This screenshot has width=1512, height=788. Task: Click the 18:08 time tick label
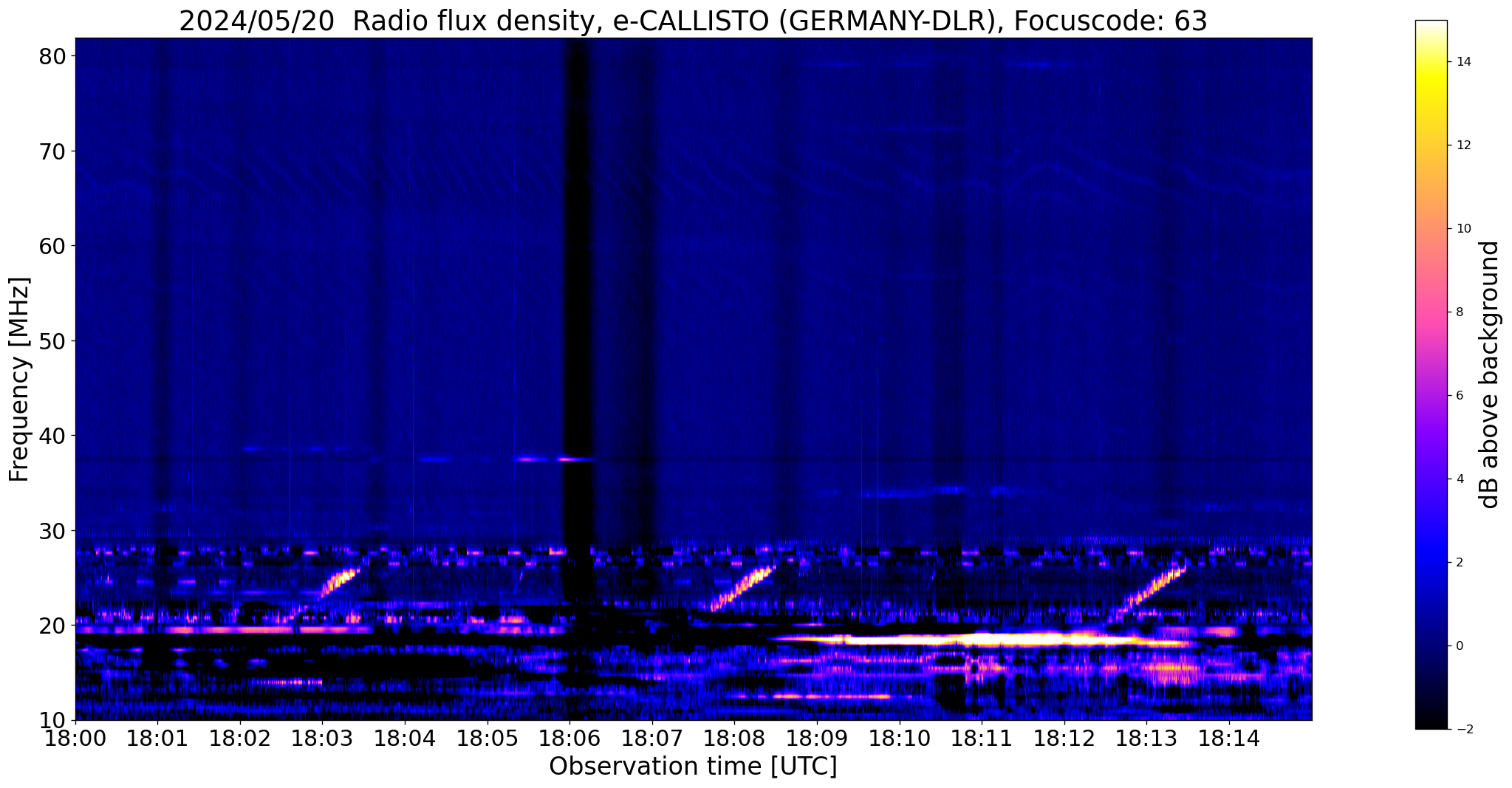(734, 738)
